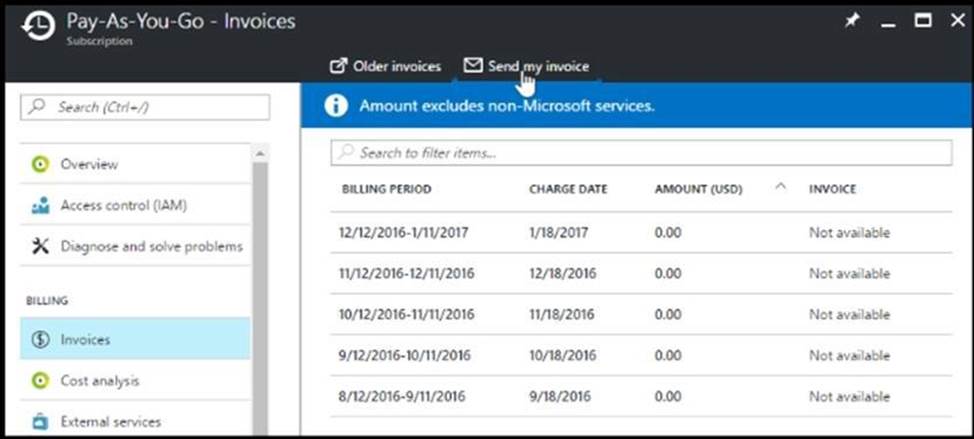The image size is (974, 439).
Task: Click Send my invoice envelope button
Action: (526, 67)
